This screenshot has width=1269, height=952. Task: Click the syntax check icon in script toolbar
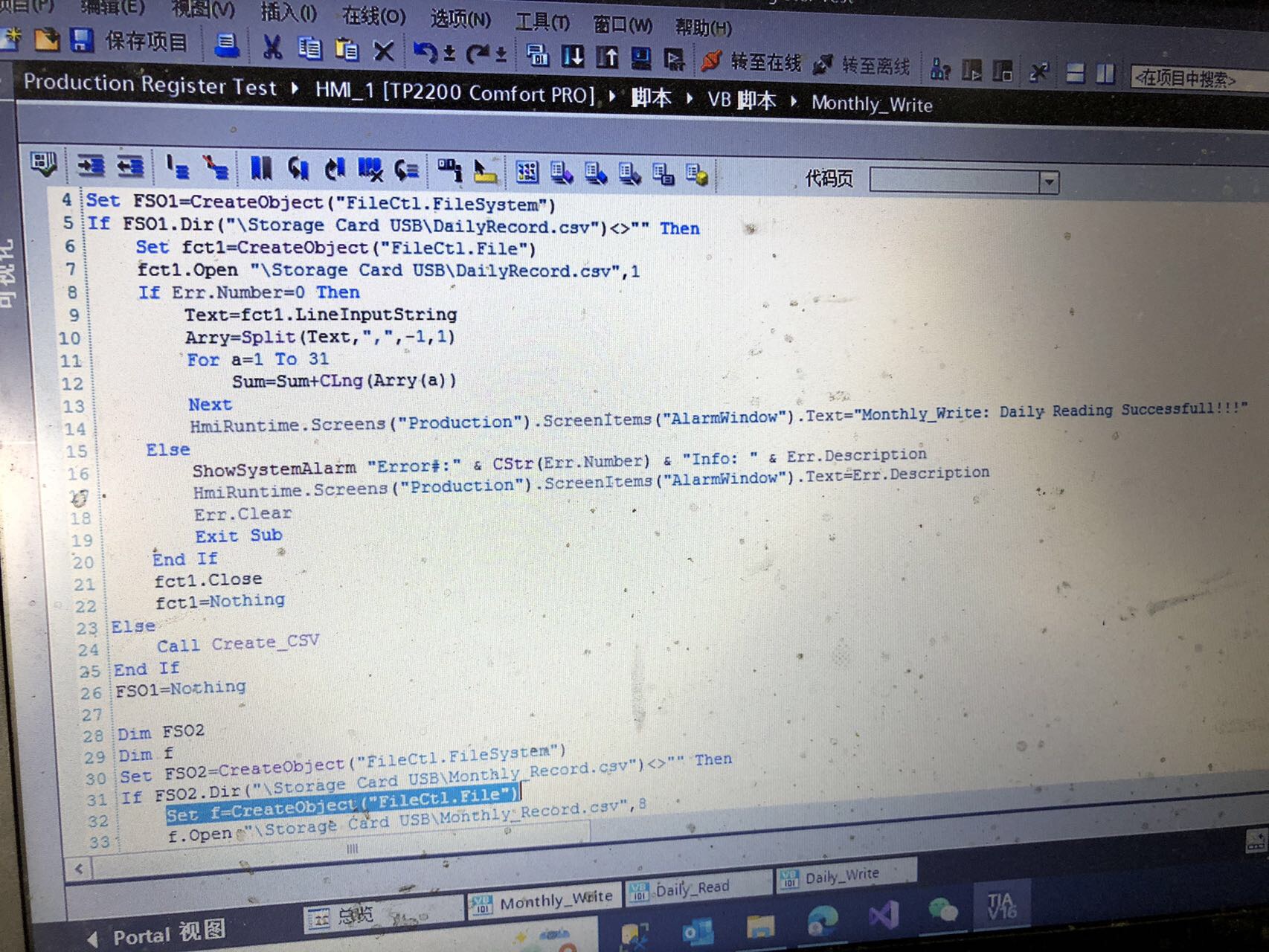tap(43, 164)
